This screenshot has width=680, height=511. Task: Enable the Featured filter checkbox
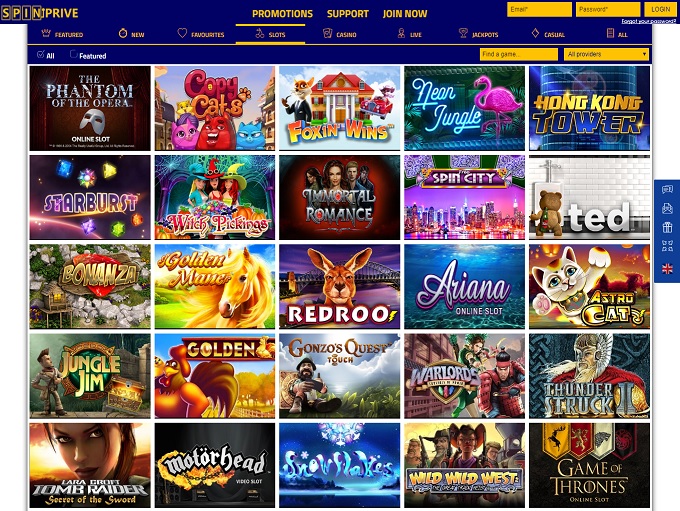click(x=74, y=54)
